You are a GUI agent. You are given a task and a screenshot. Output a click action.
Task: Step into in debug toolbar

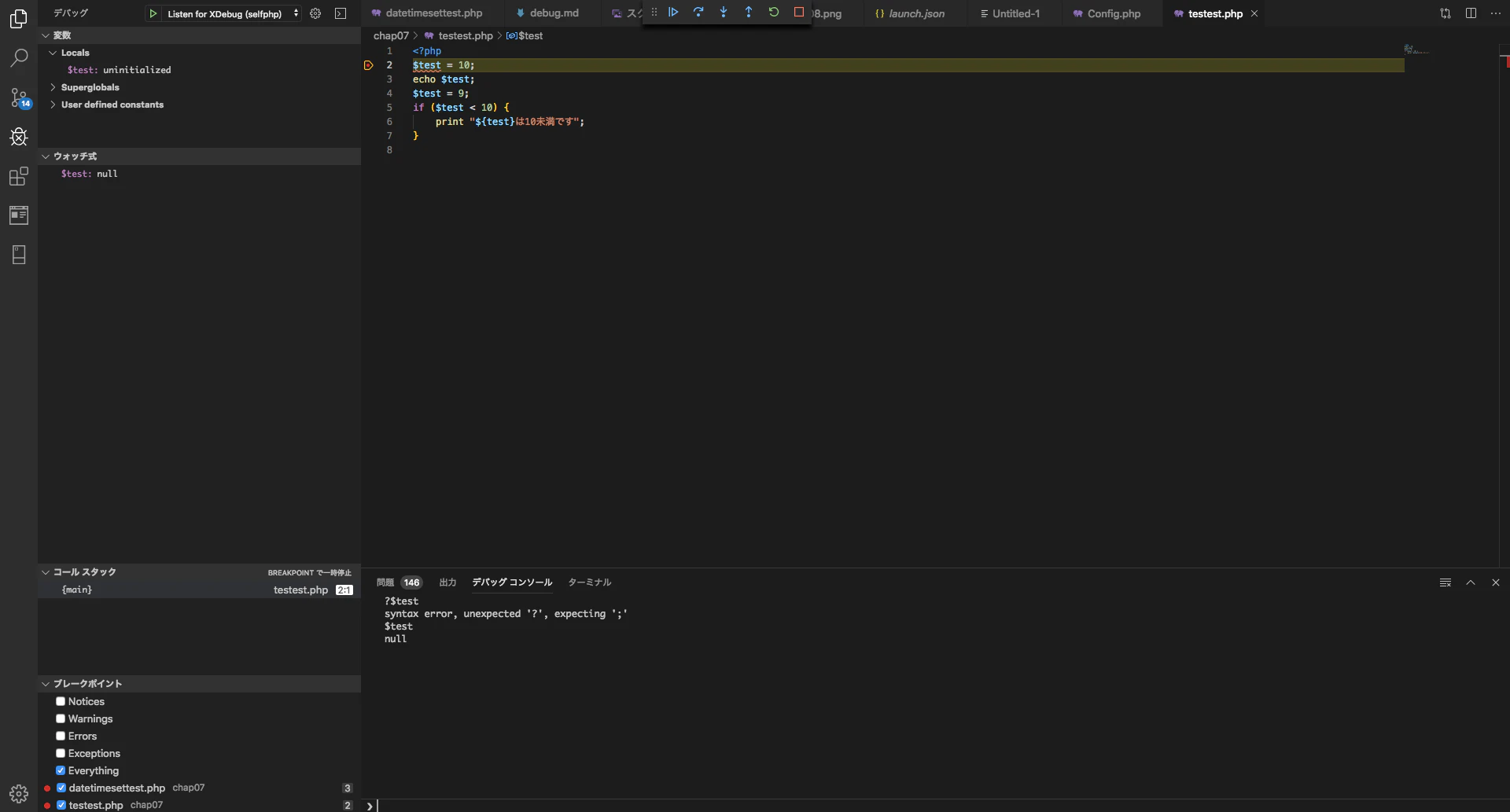[x=724, y=12]
